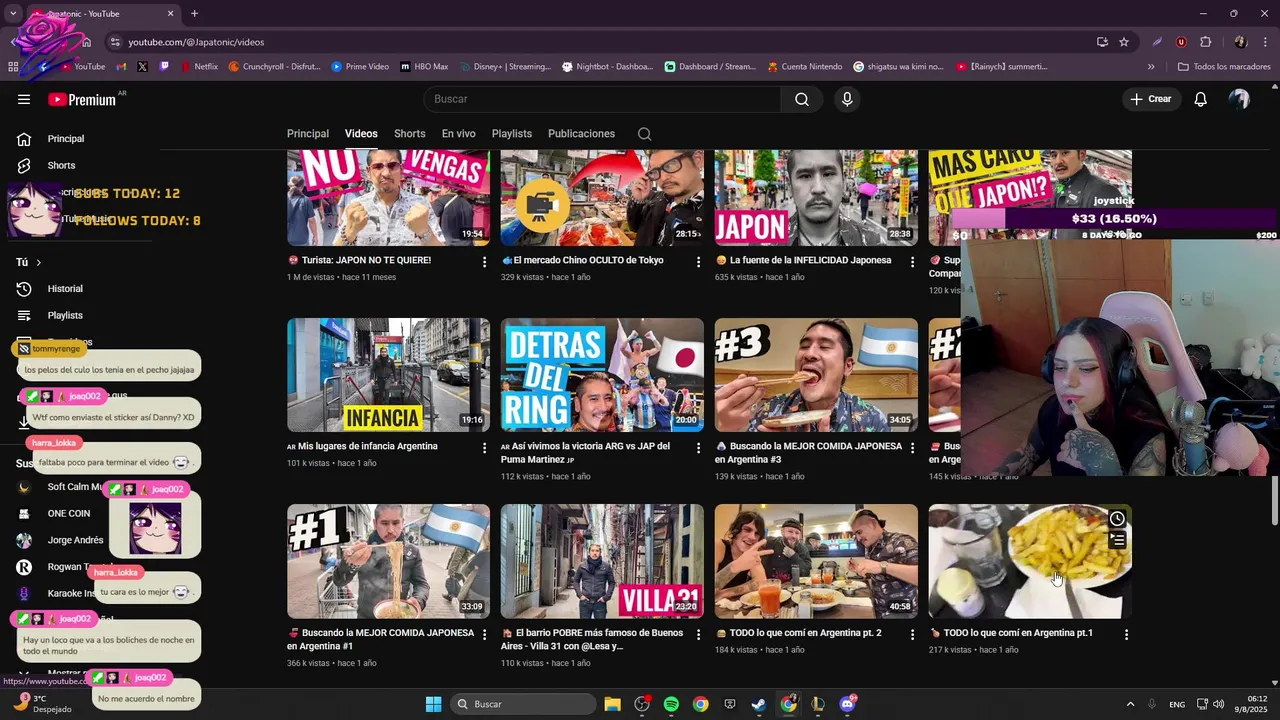
Task: Click the Windows Start button
Action: click(433, 704)
